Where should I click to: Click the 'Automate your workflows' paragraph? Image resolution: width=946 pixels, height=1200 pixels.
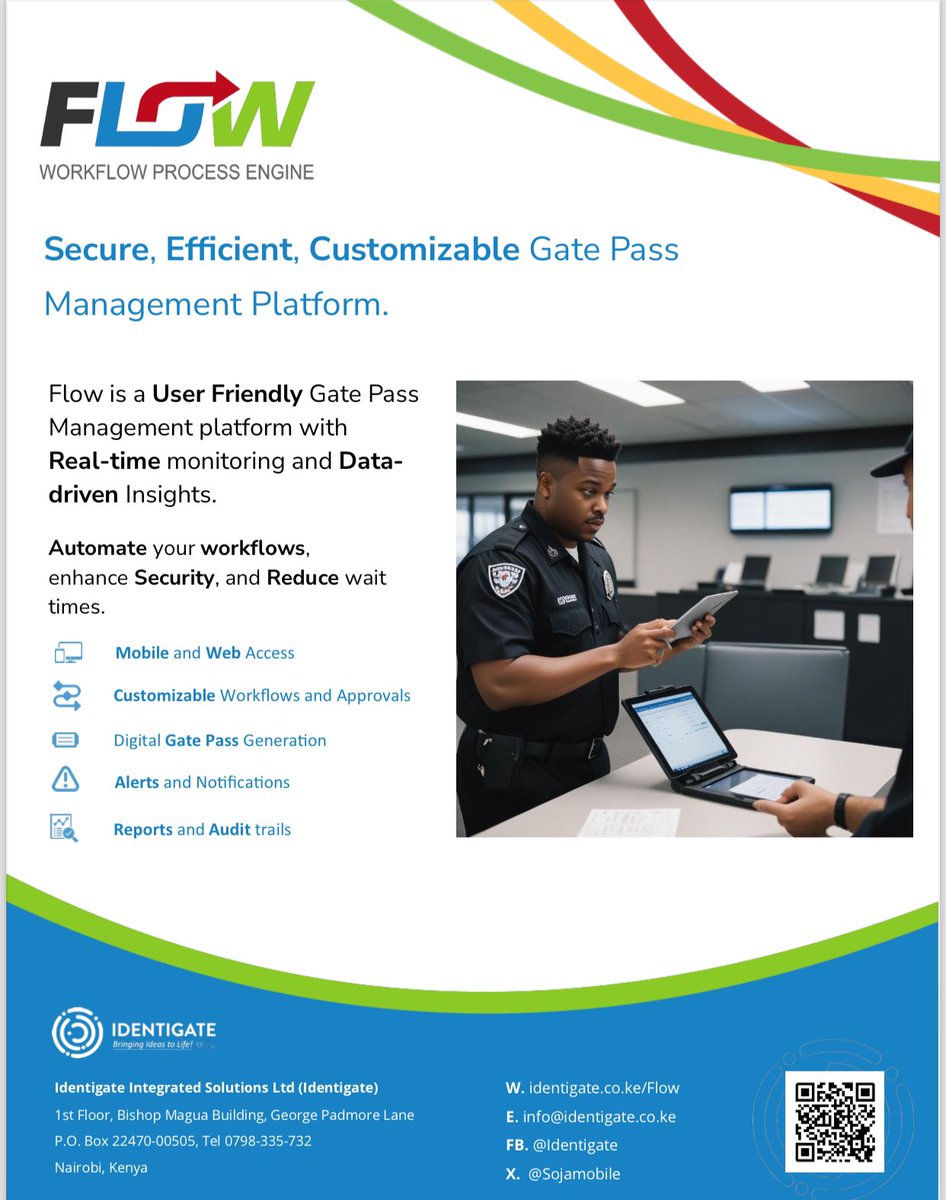point(218,578)
